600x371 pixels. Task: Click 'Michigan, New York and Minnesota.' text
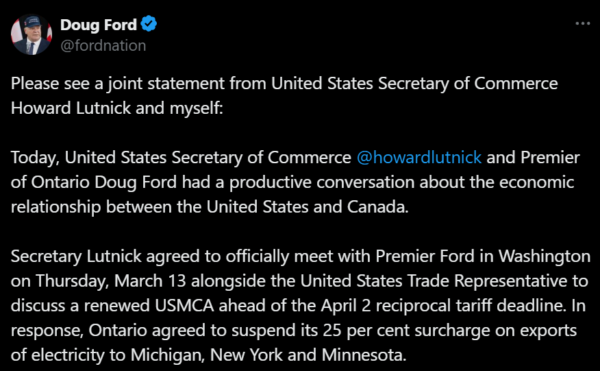point(268,355)
